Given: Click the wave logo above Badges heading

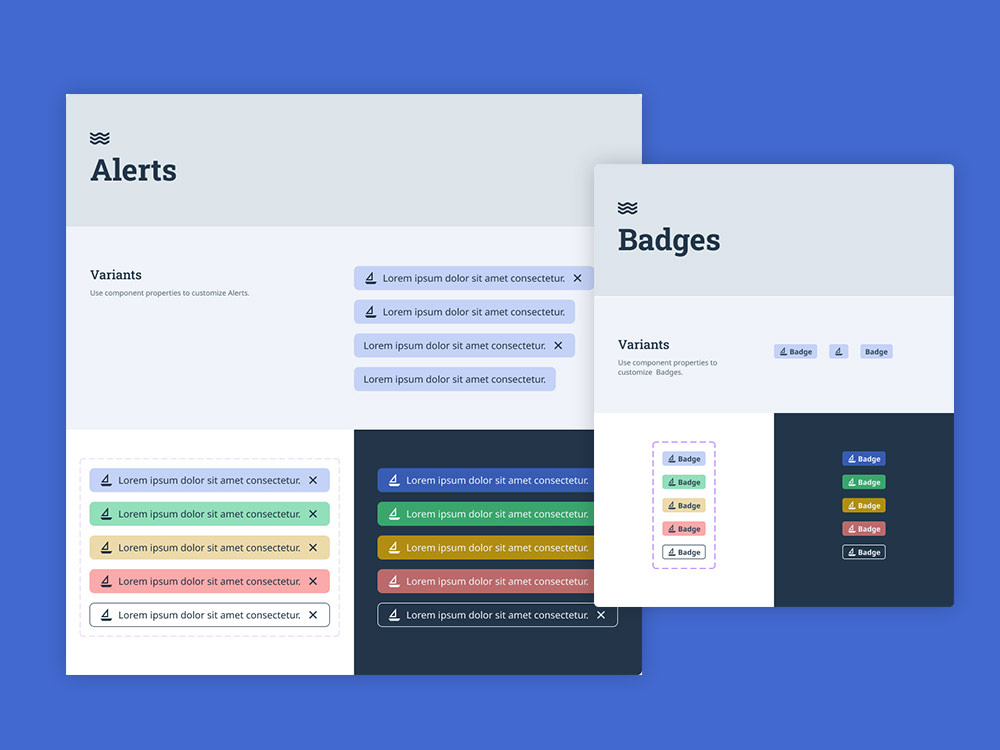Looking at the screenshot, I should tap(628, 208).
